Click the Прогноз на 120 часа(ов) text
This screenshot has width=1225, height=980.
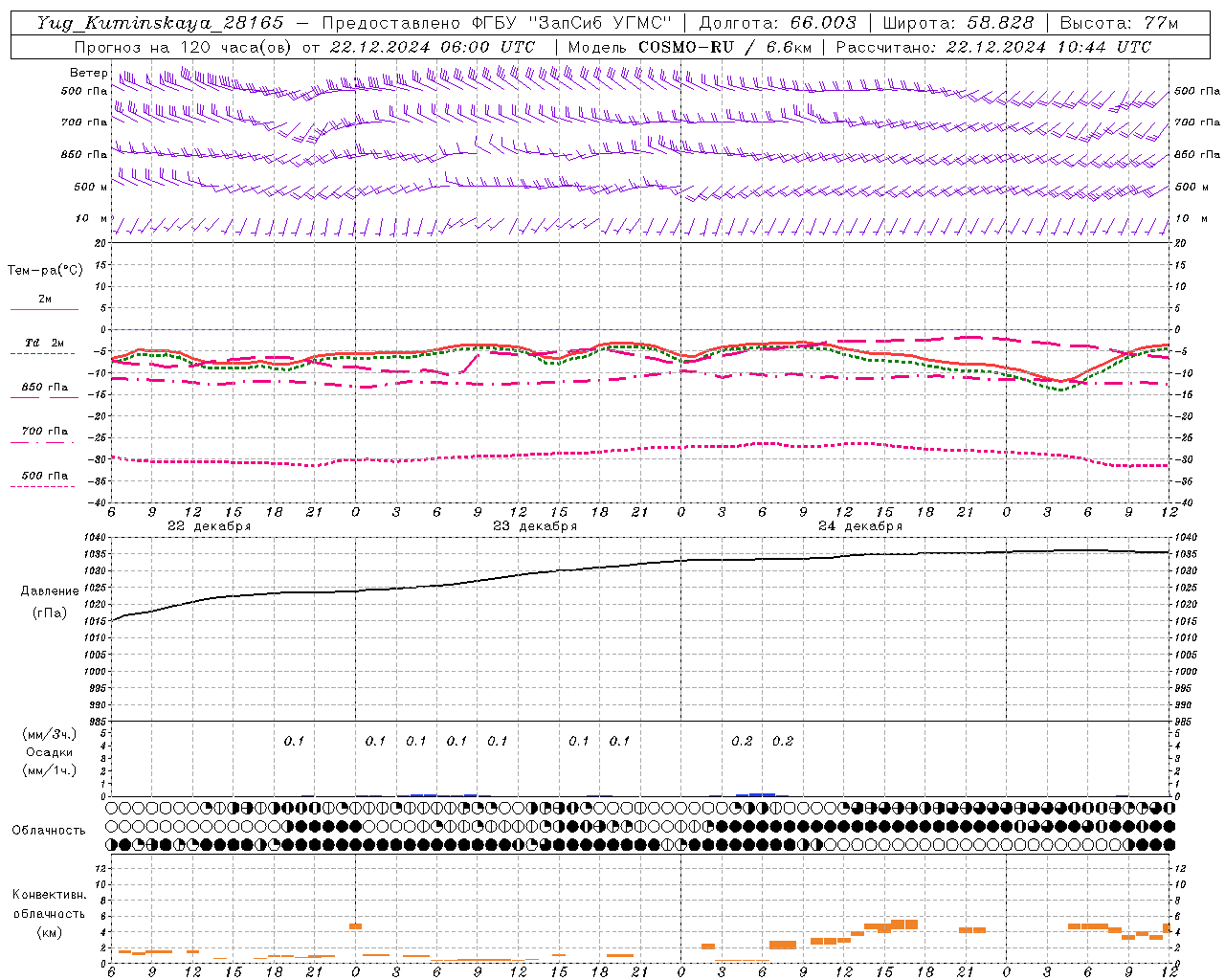[184, 47]
